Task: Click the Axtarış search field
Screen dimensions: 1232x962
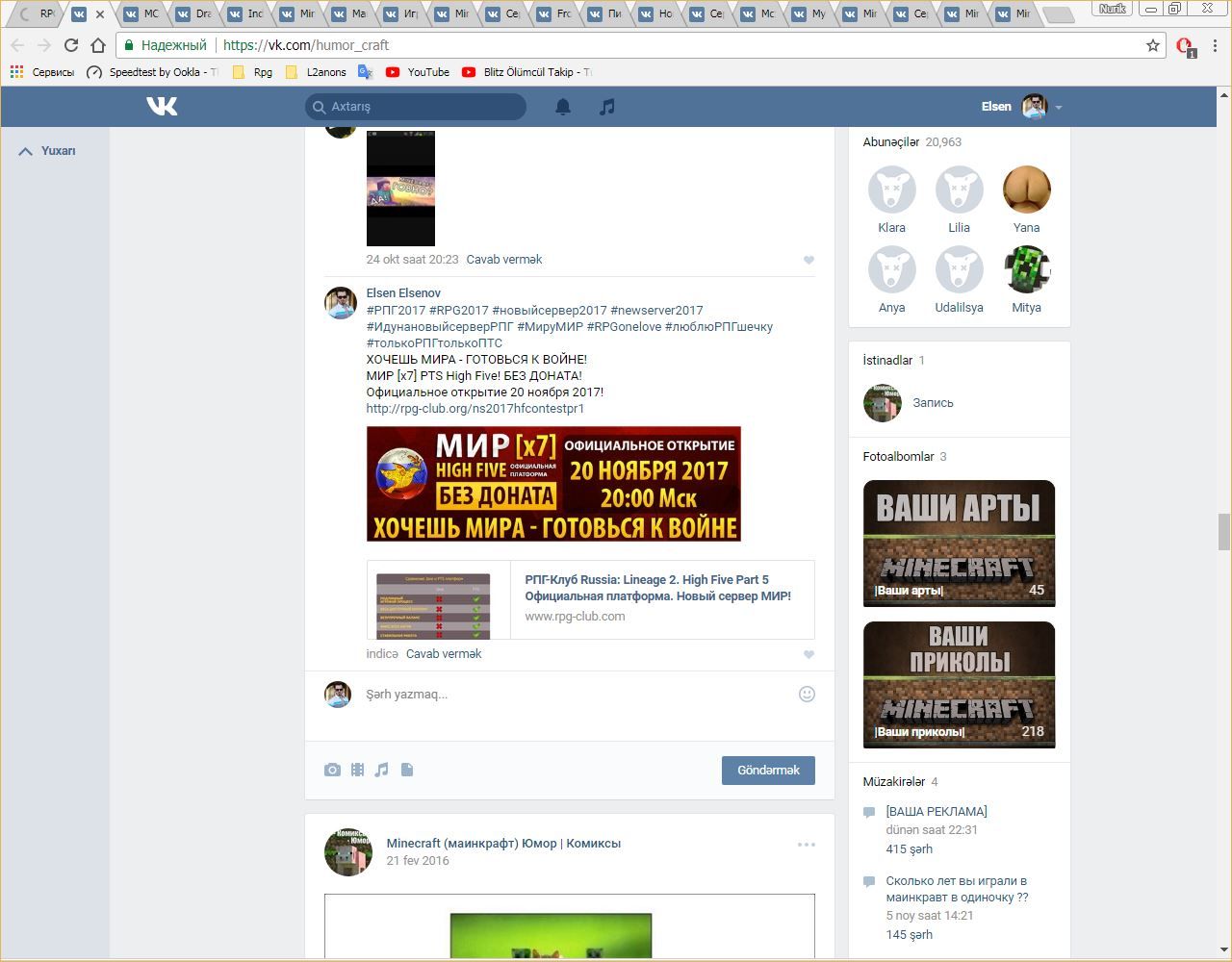Action: [416, 107]
